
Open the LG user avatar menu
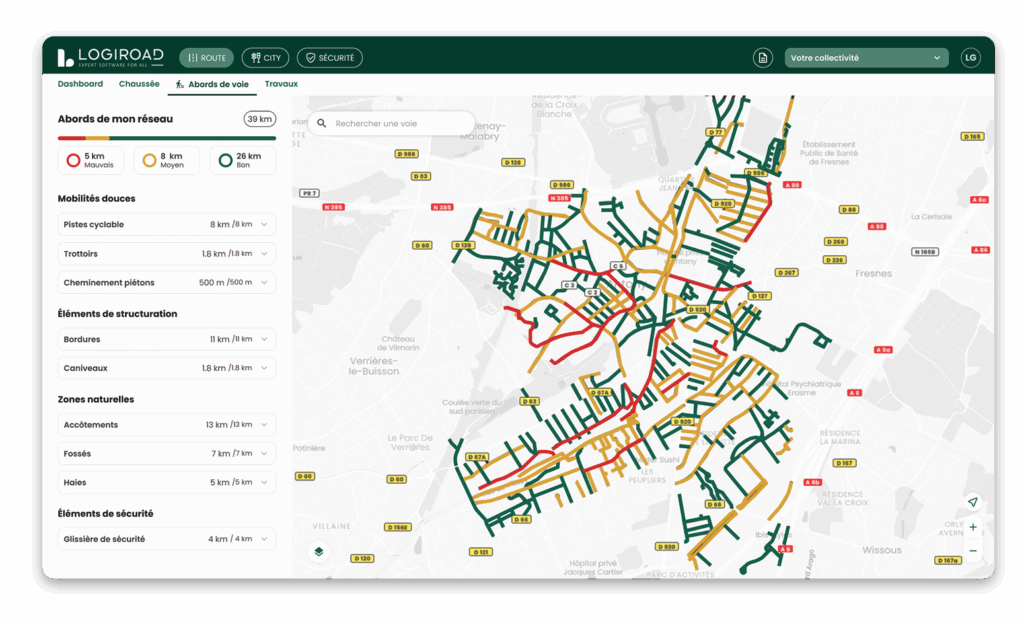coord(970,58)
